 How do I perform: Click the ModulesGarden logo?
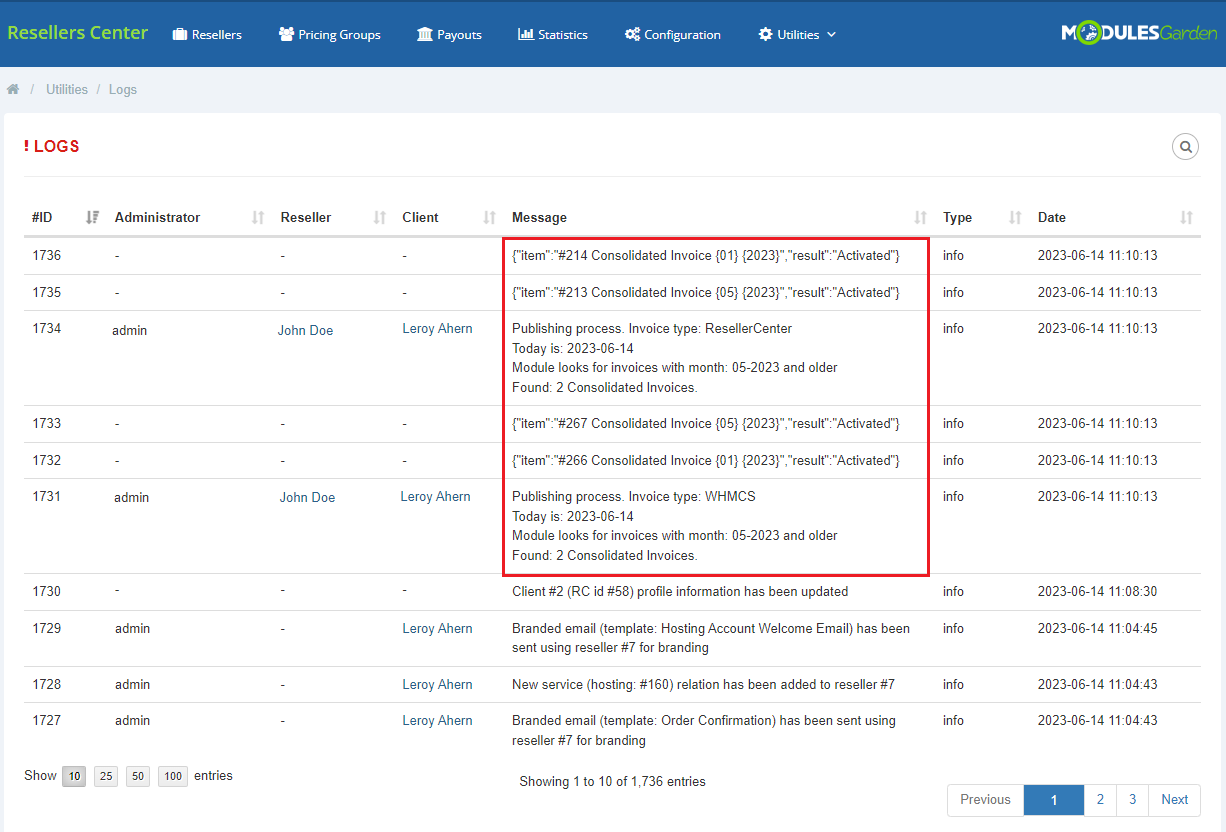point(1139,33)
